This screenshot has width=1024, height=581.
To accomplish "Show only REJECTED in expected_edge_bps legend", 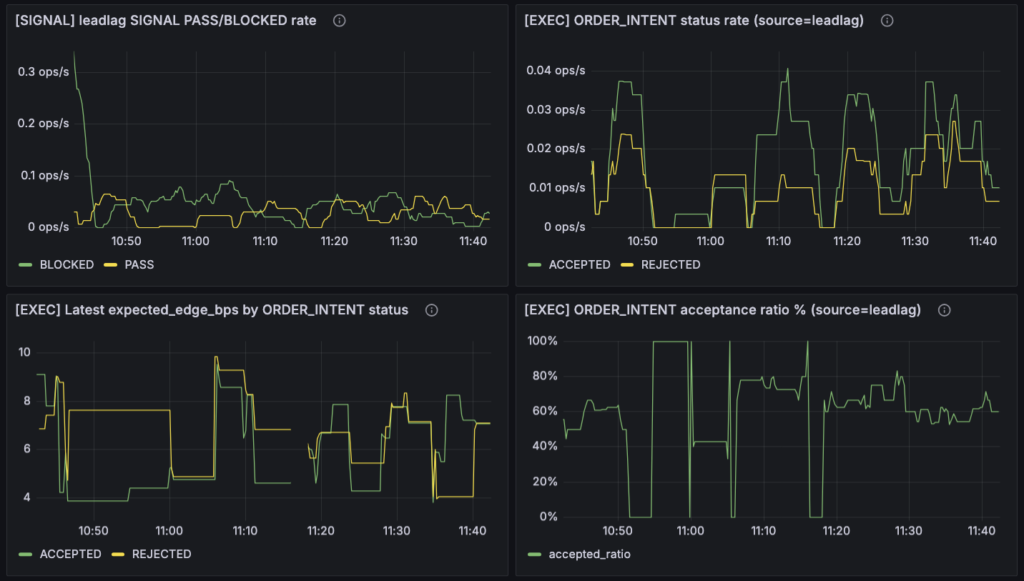I will 161,554.
